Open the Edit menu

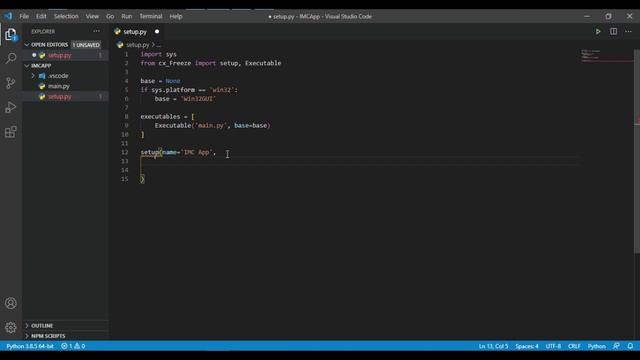pos(41,16)
